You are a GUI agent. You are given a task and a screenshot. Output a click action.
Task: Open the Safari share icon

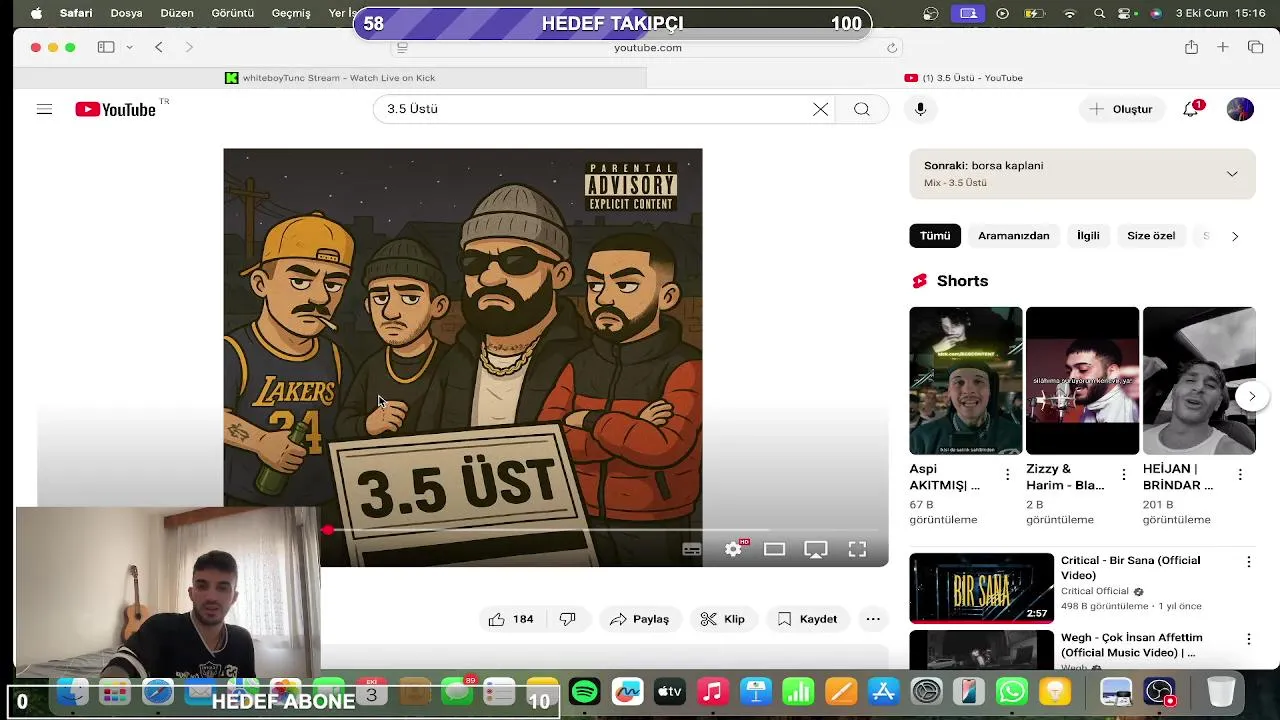1191,47
